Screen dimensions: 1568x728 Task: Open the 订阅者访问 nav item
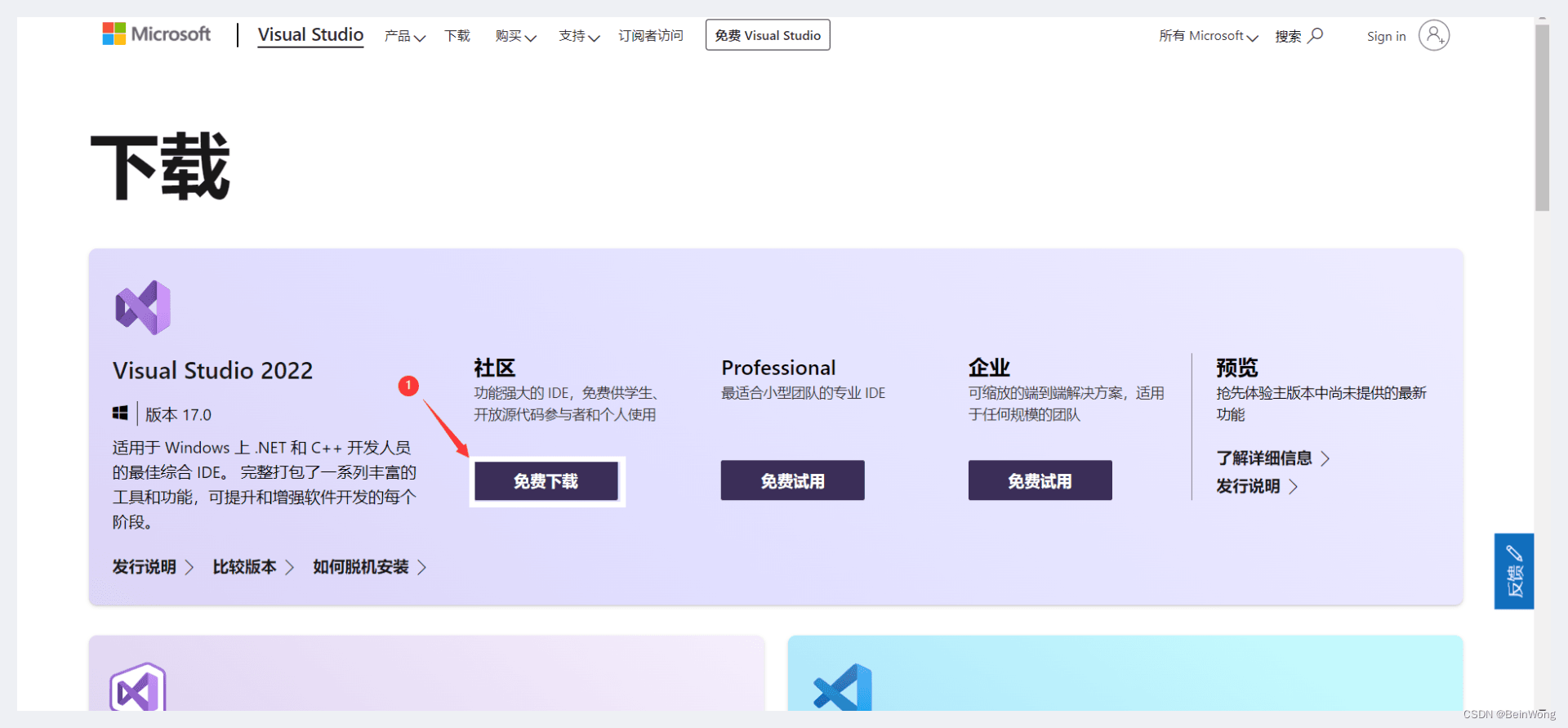651,36
